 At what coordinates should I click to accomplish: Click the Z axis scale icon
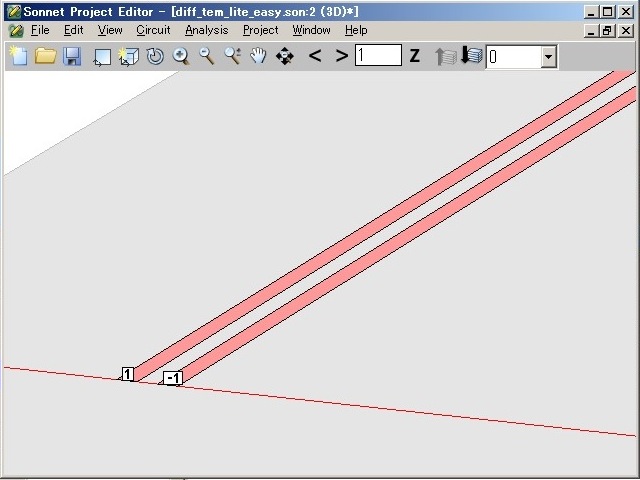415,56
